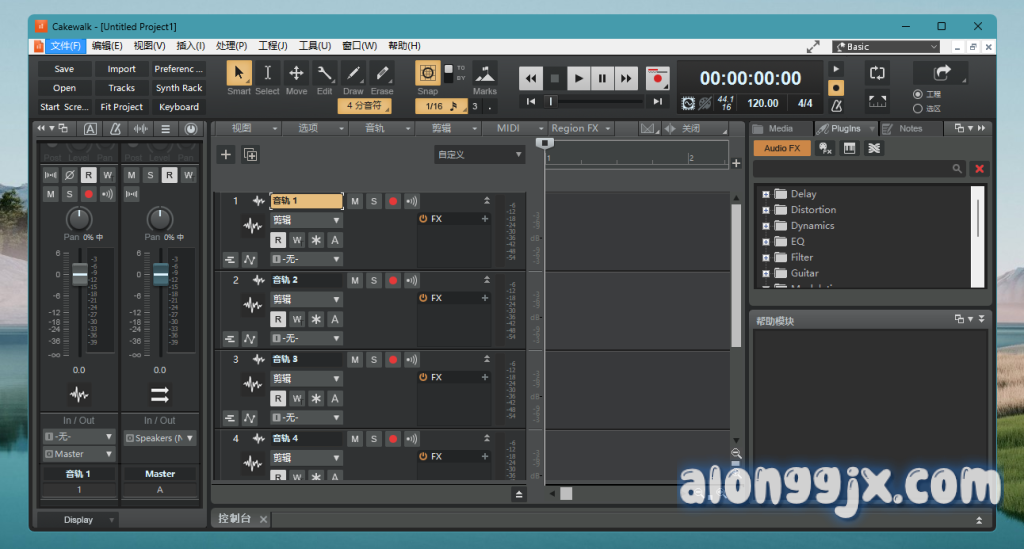Click the Import button
The height and width of the screenshot is (549, 1024).
(x=122, y=69)
